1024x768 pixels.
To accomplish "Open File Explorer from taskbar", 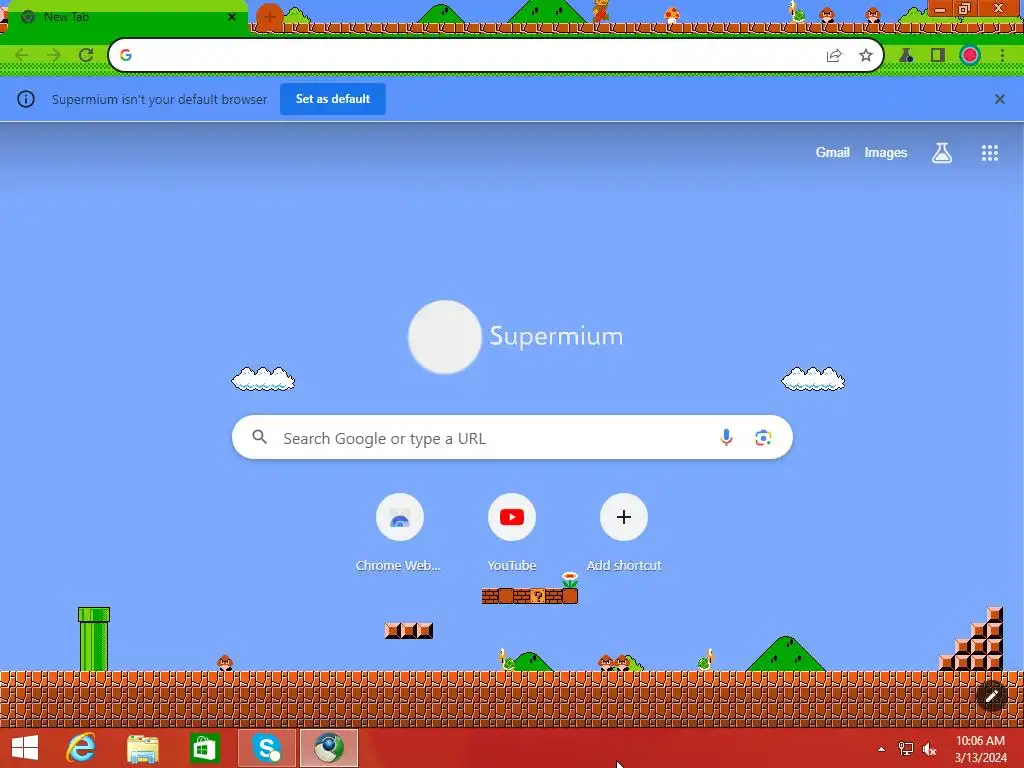I will pyautogui.click(x=142, y=748).
